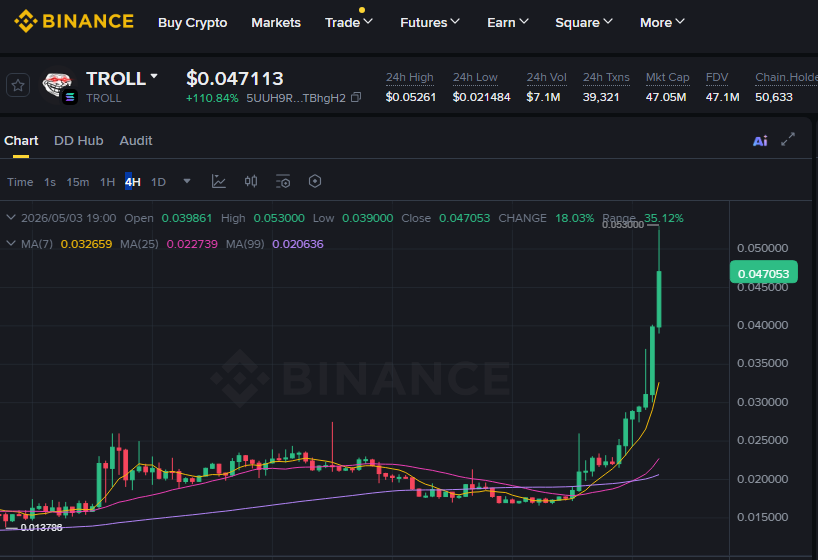Click the 24h Low label

[x=475, y=77]
